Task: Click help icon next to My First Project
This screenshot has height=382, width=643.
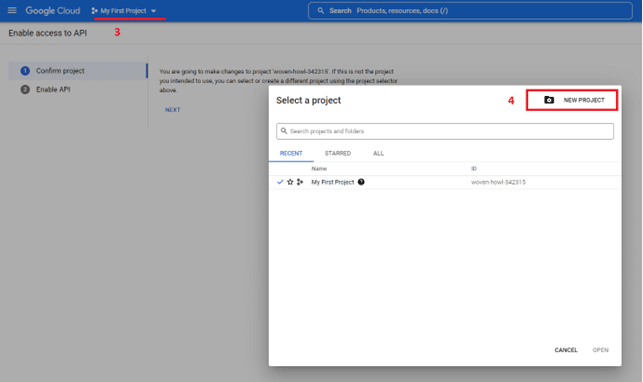Action: (x=361, y=182)
